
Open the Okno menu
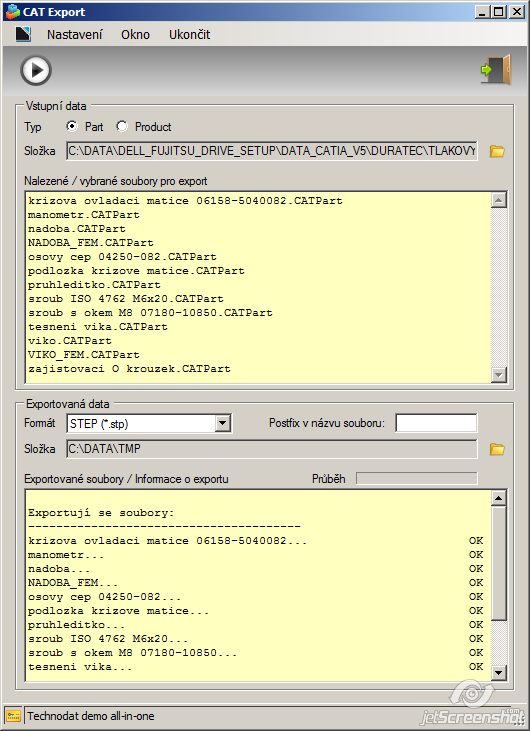point(135,34)
